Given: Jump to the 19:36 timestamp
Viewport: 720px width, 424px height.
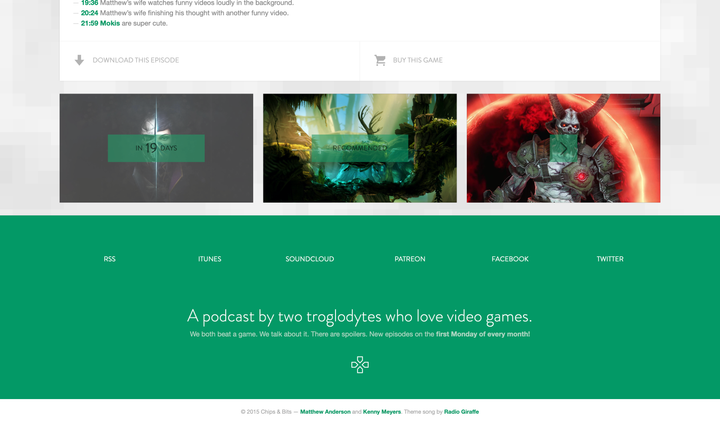Looking at the screenshot, I should point(90,3).
